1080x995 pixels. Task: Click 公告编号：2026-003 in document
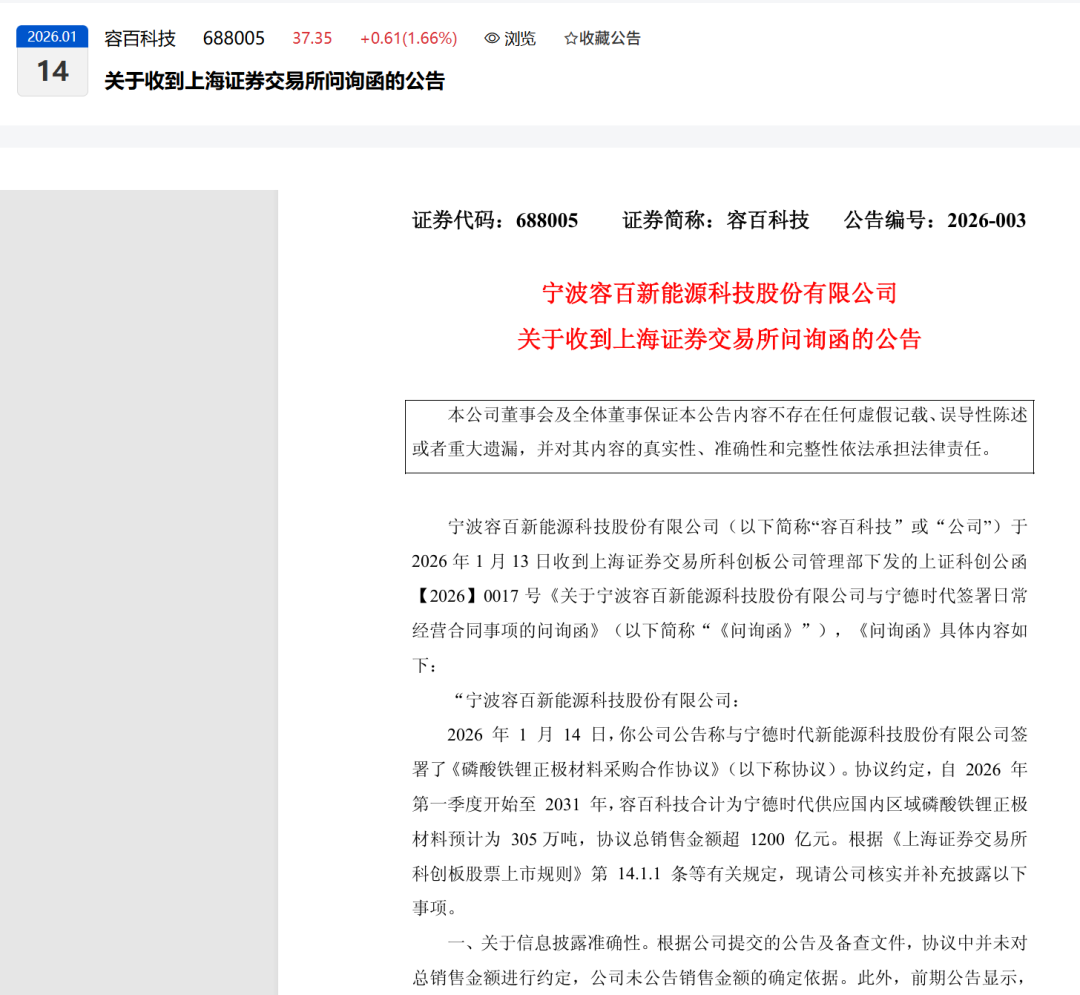point(935,220)
